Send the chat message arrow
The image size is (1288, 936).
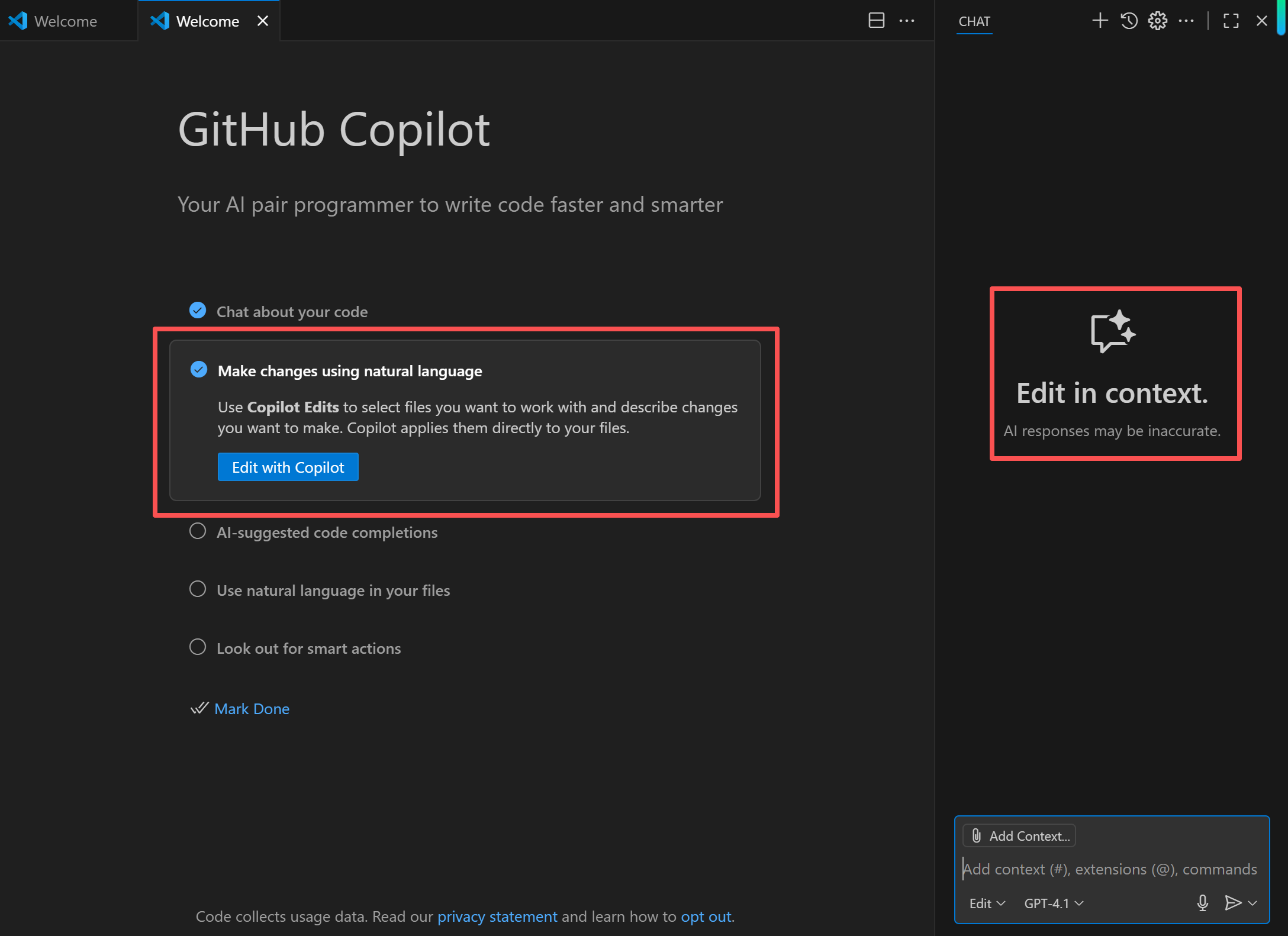(x=1233, y=903)
